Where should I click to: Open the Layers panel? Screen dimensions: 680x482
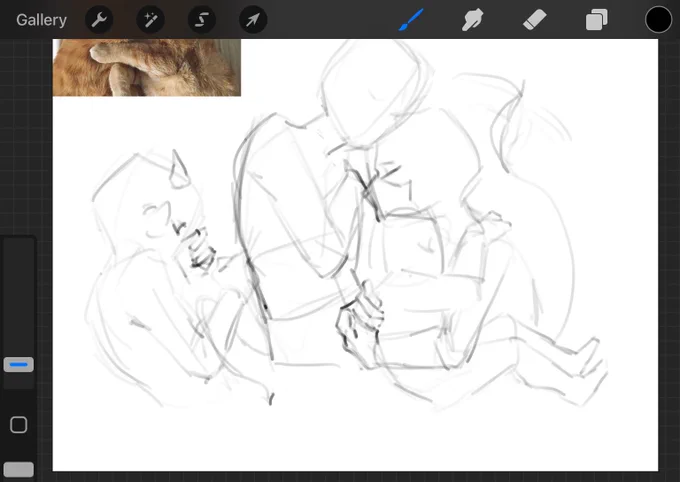pyautogui.click(x=596, y=20)
